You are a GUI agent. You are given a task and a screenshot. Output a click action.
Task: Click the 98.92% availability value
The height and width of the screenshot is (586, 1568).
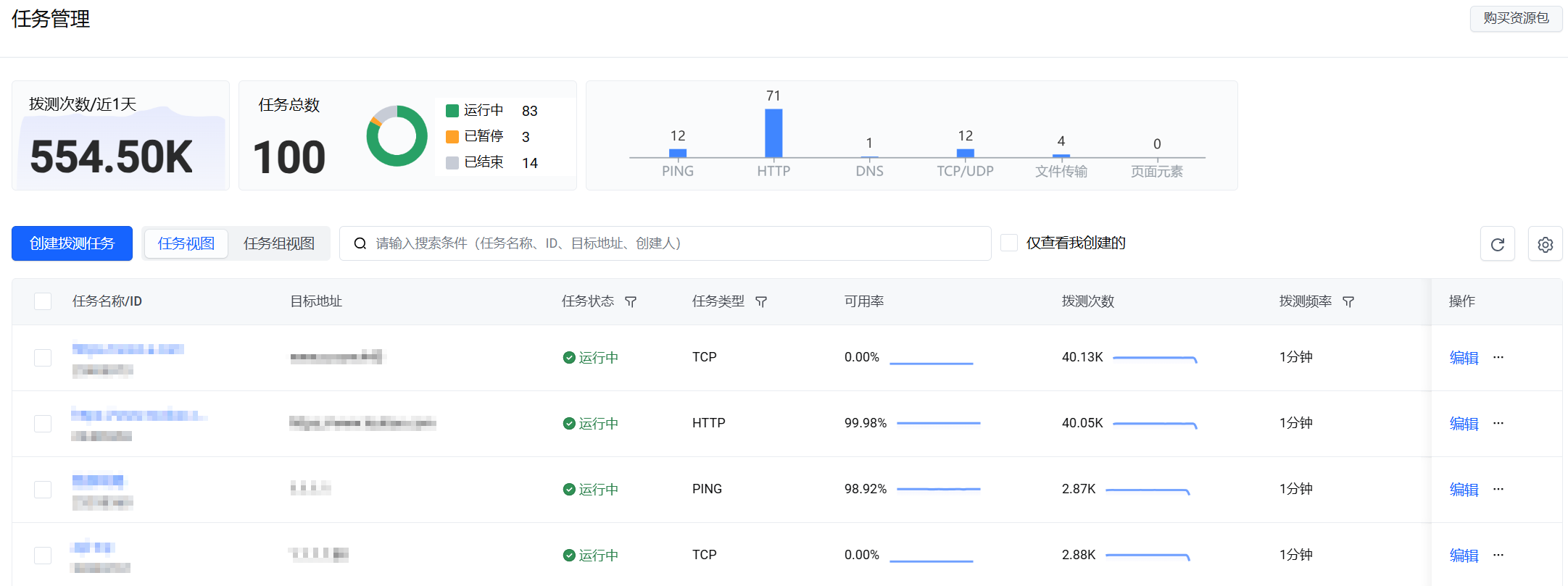click(866, 489)
